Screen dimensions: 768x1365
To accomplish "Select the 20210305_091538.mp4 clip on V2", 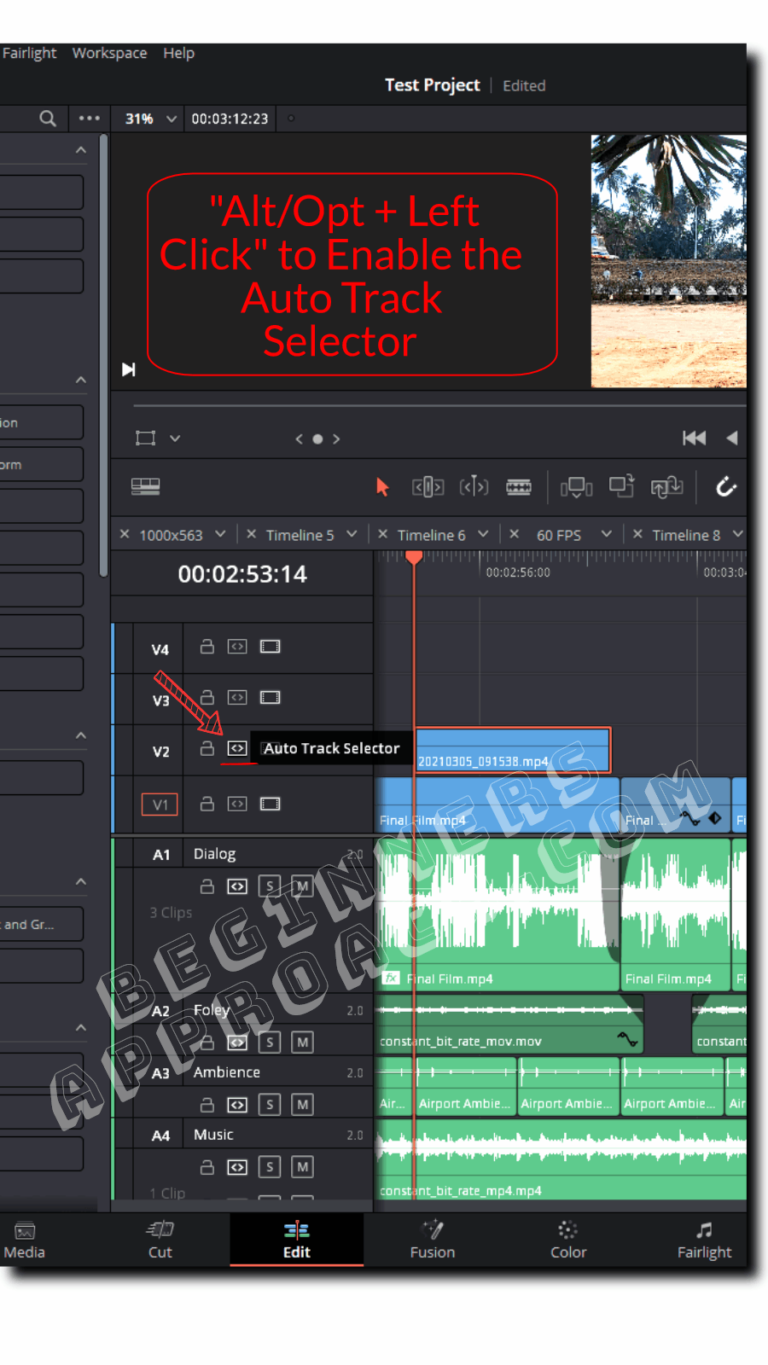I will (512, 750).
